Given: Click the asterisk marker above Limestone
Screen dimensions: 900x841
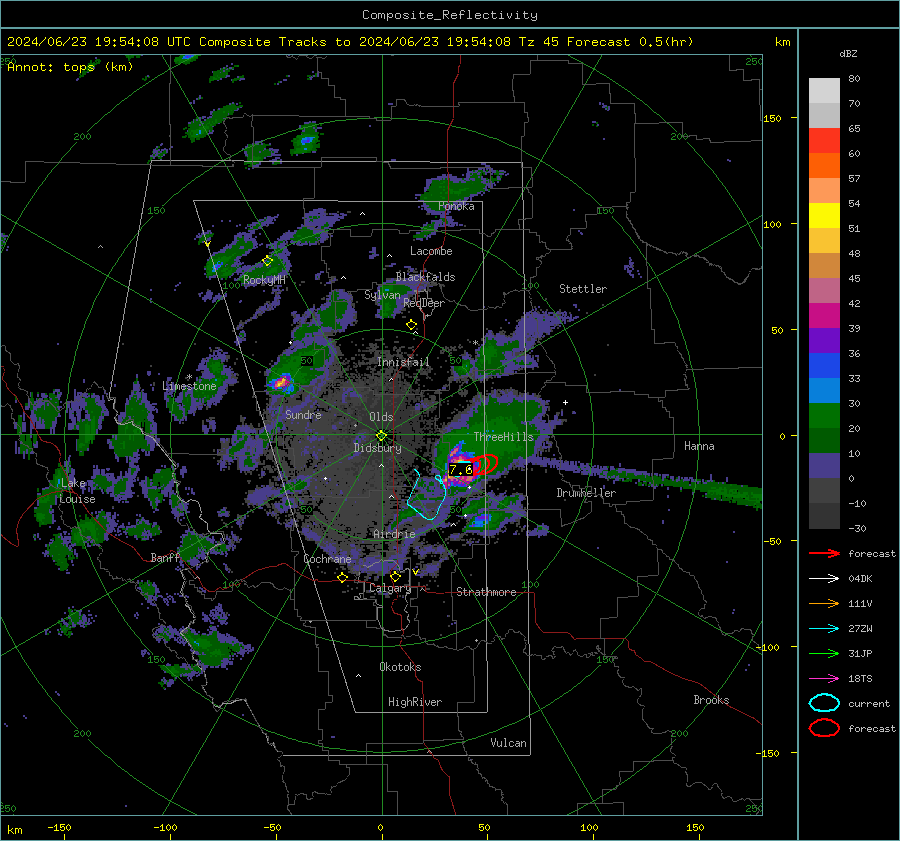Looking at the screenshot, I should pos(189,377).
